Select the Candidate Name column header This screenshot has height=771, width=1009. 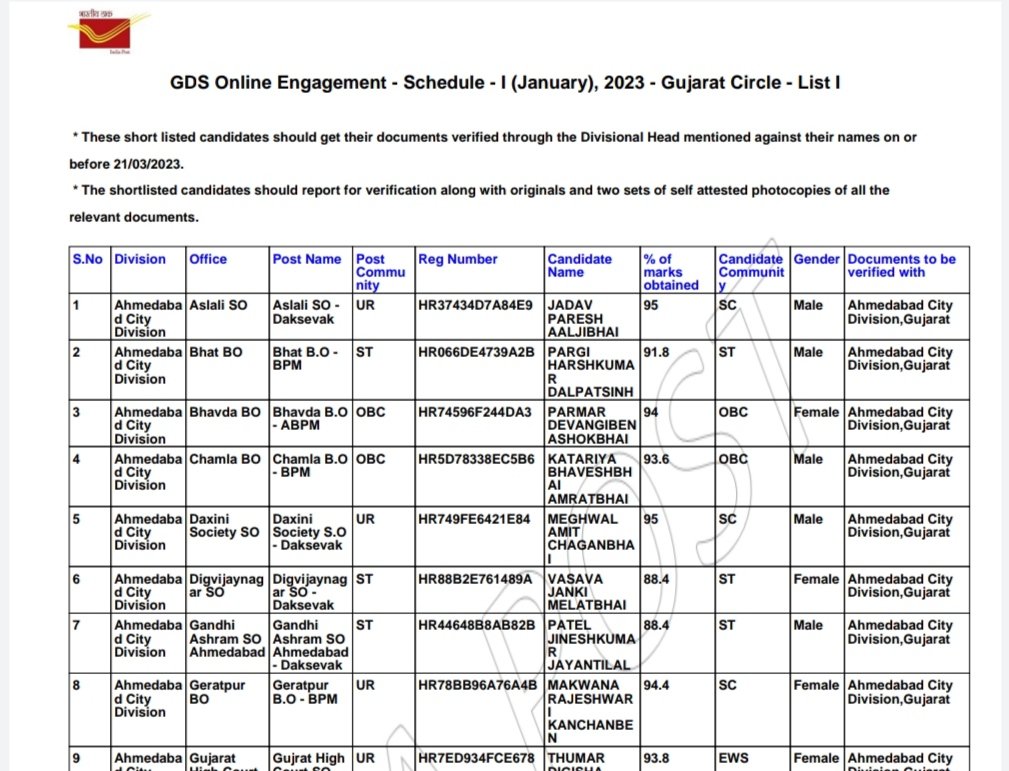click(x=579, y=265)
